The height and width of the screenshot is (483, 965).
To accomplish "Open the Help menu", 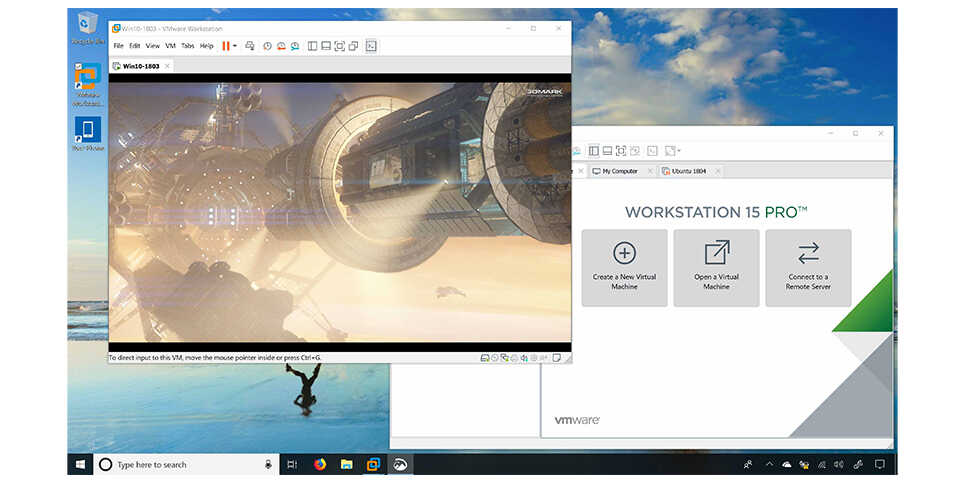I will (206, 46).
